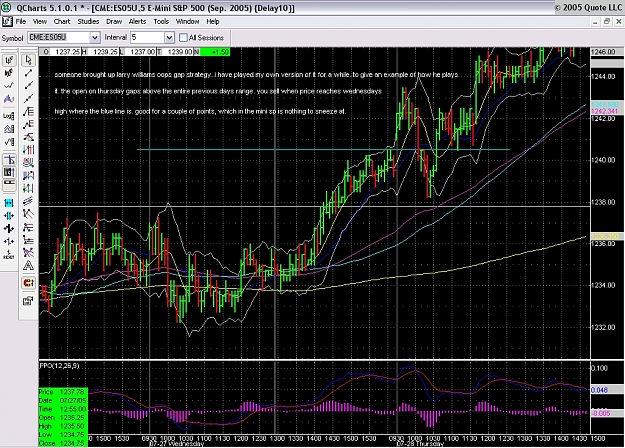Click the High 1239.25 header value
The image size is (625, 448).
pyautogui.click(x=105, y=52)
